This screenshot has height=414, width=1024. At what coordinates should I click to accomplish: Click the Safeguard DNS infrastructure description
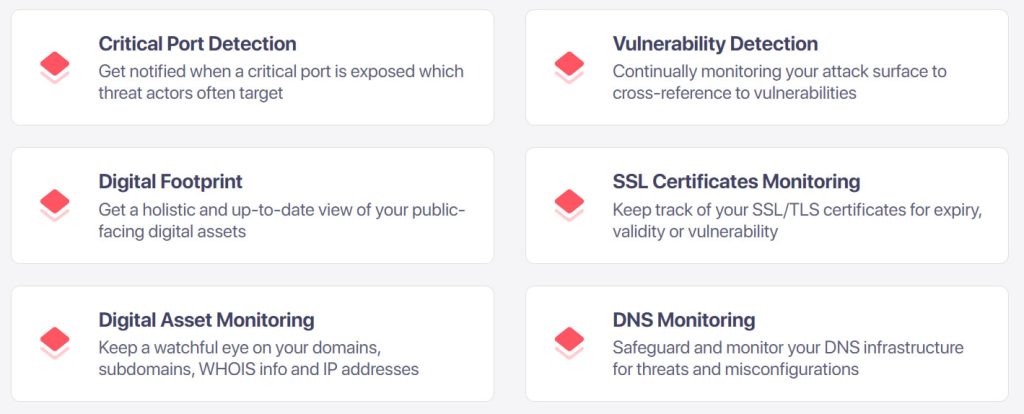tap(788, 358)
